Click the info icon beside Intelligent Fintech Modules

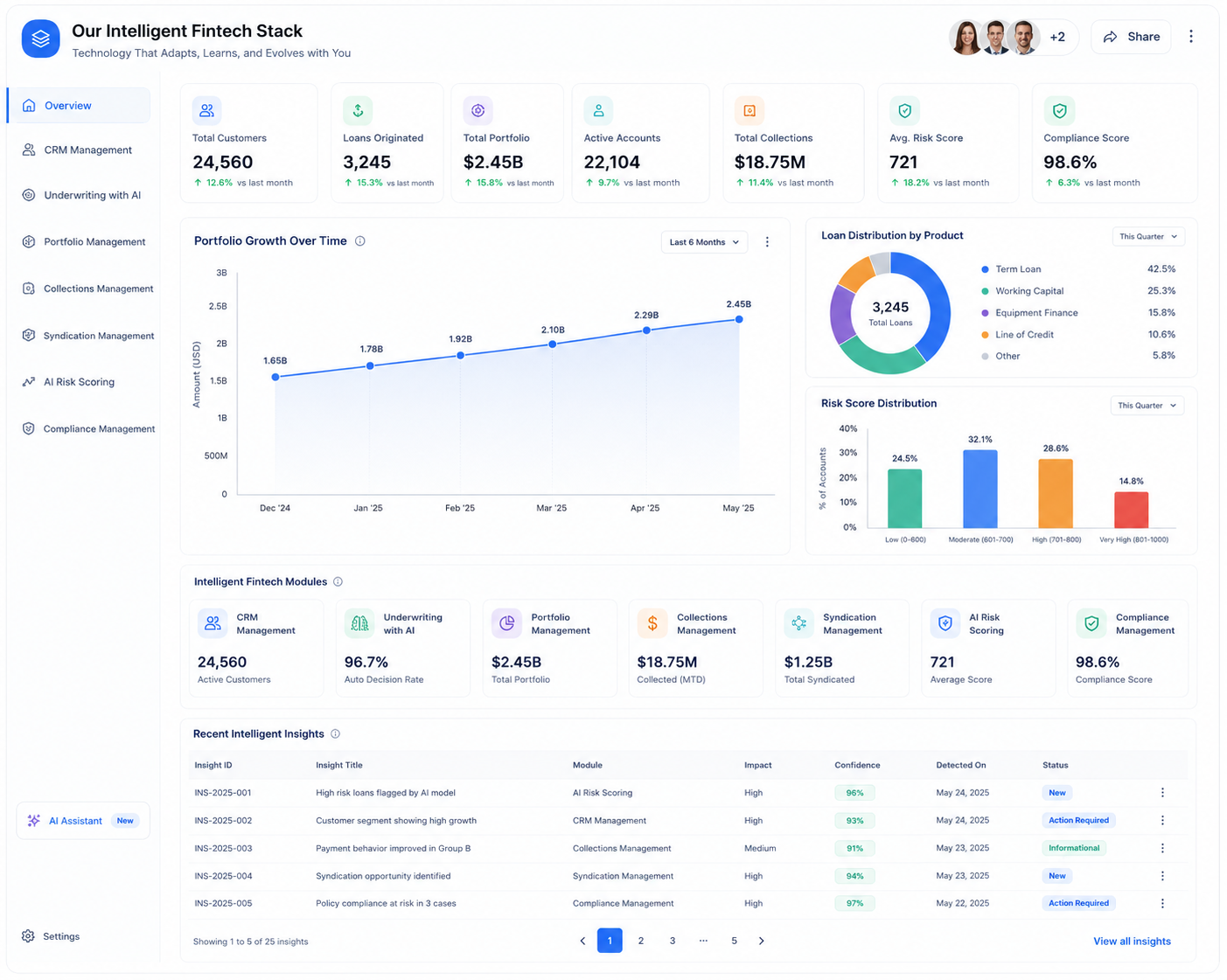338,582
